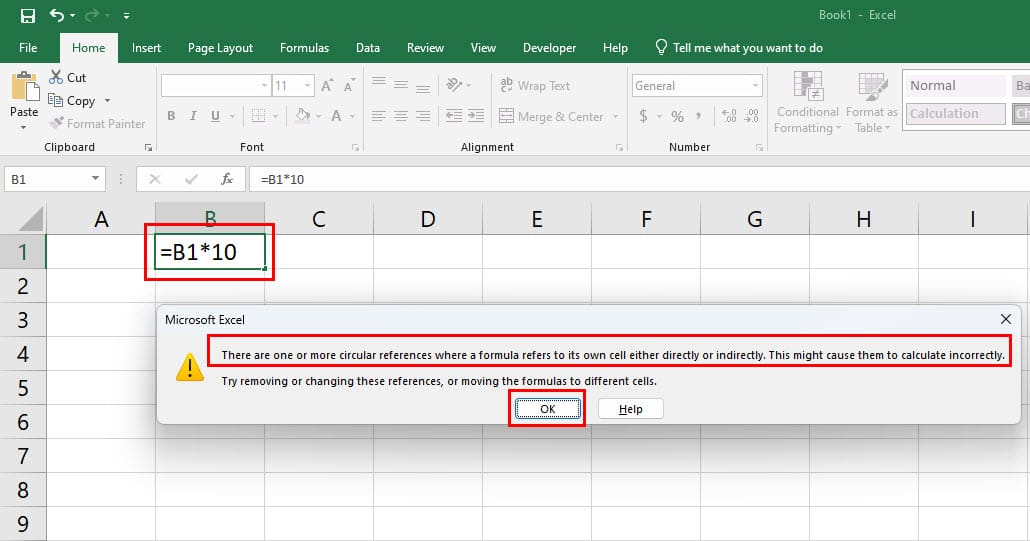This screenshot has height=541, width=1030.
Task: Click the Paste clipboard icon
Action: tap(24, 87)
